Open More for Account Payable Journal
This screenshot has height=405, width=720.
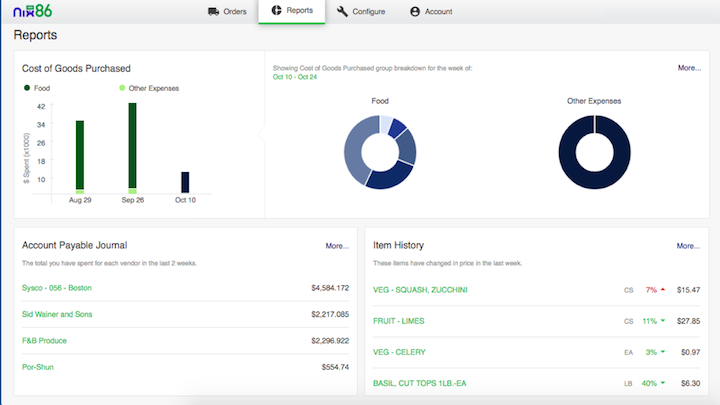[x=337, y=246]
